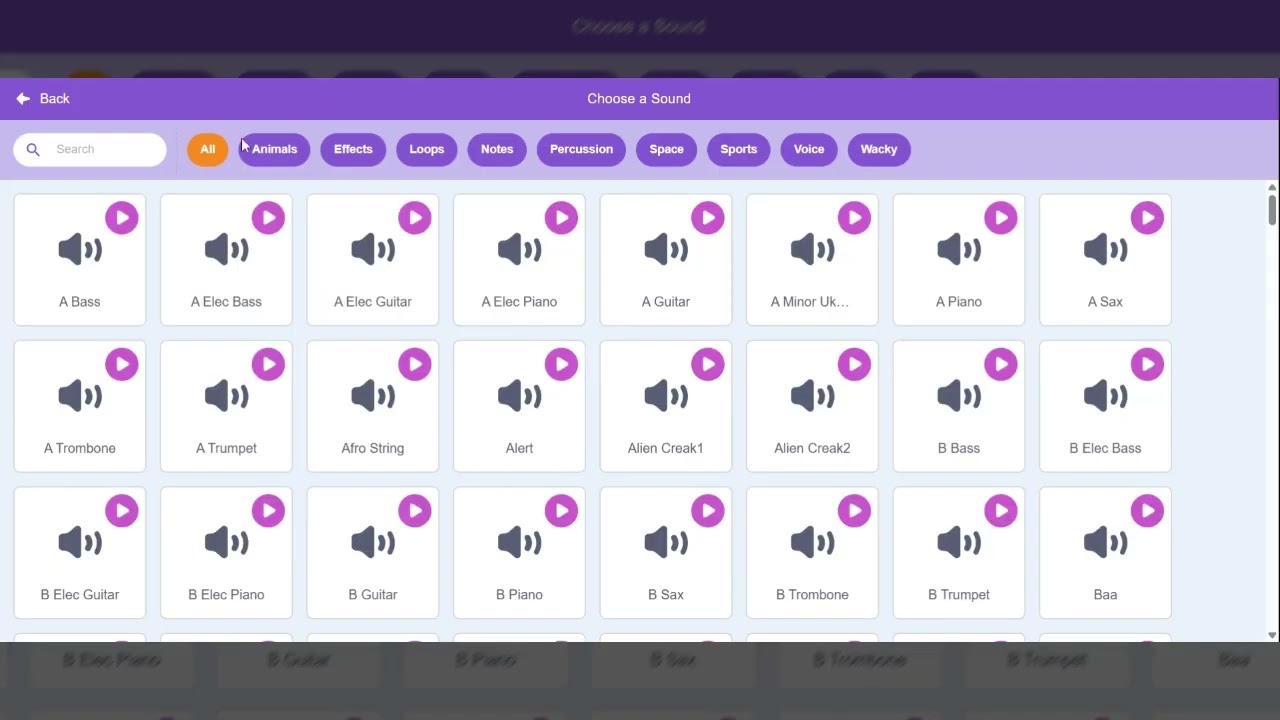1280x720 pixels.
Task: Play the Alien Creak1 preview
Action: [708, 365]
